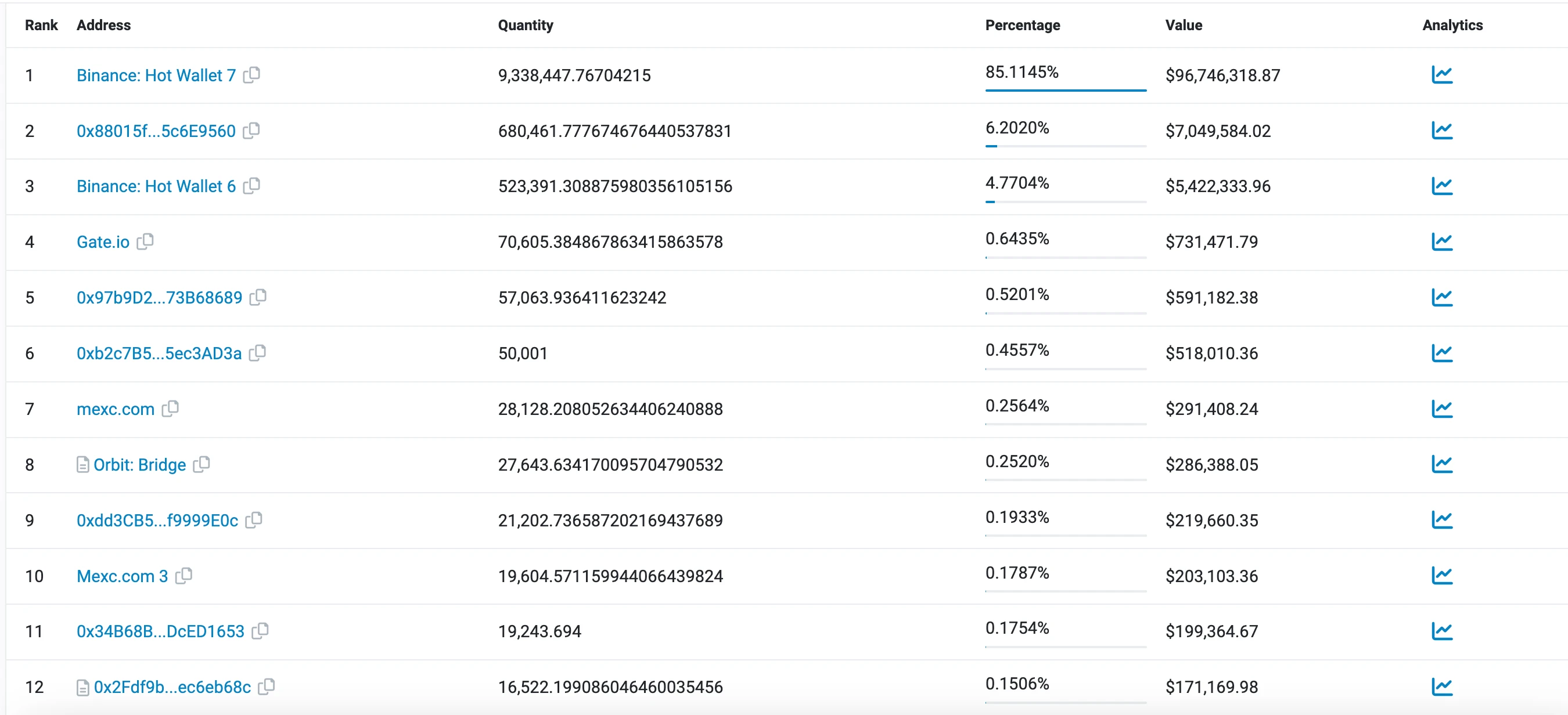Open the analytics chart for mexc.com

[1443, 409]
